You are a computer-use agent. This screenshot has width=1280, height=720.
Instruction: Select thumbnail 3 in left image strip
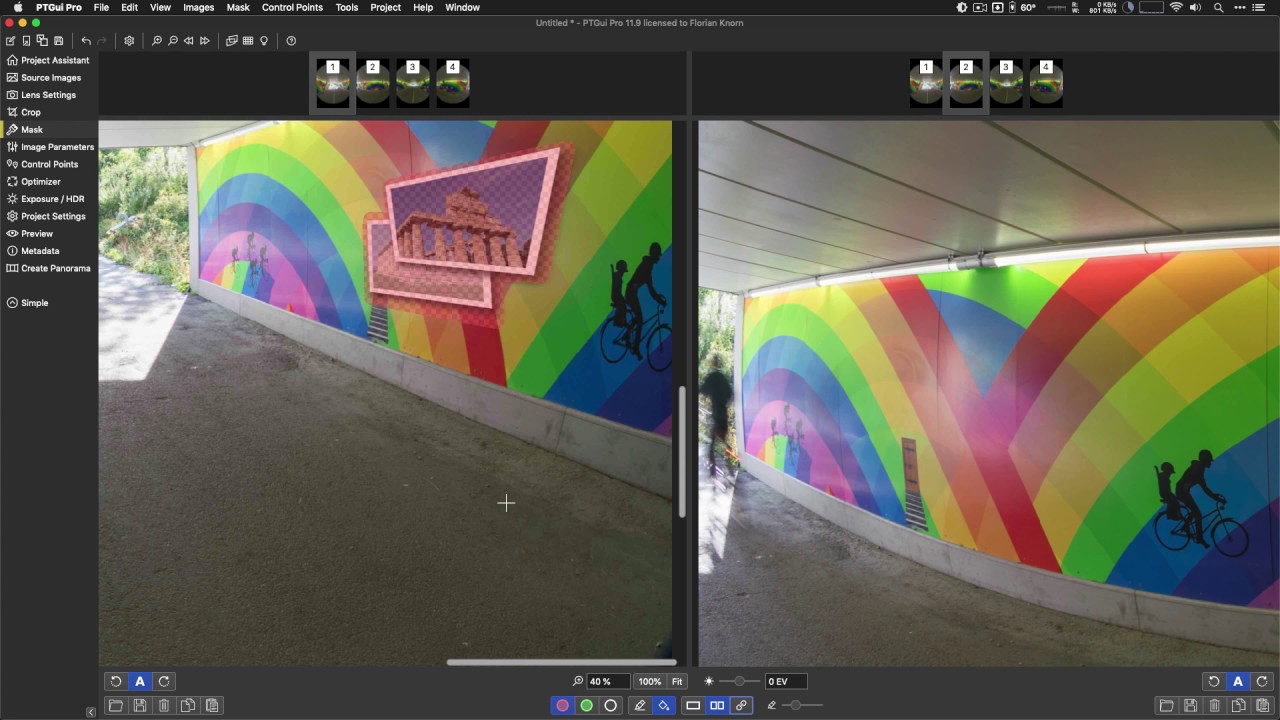coord(413,82)
